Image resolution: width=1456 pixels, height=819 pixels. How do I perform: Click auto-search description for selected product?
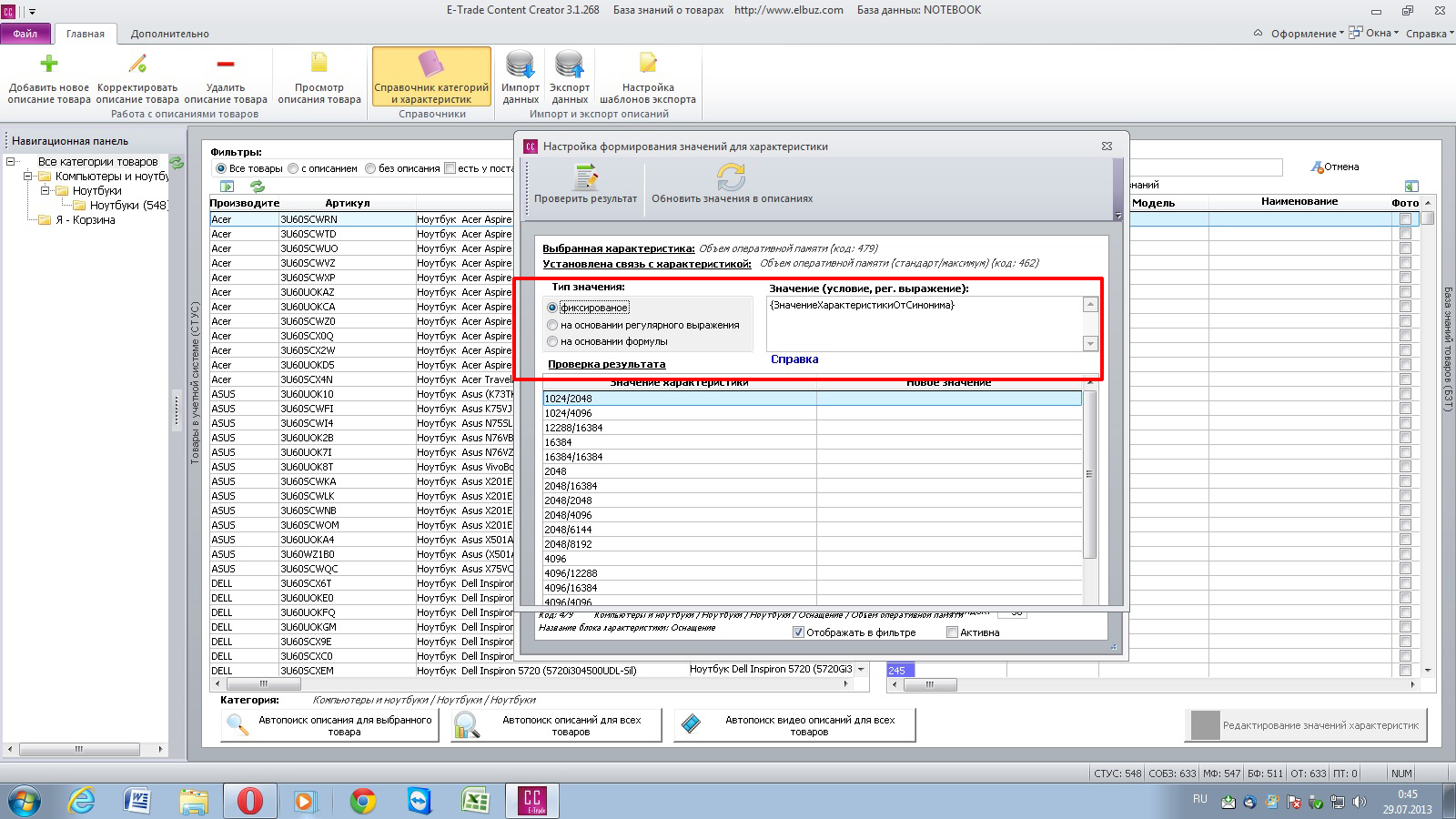pyautogui.click(x=329, y=725)
